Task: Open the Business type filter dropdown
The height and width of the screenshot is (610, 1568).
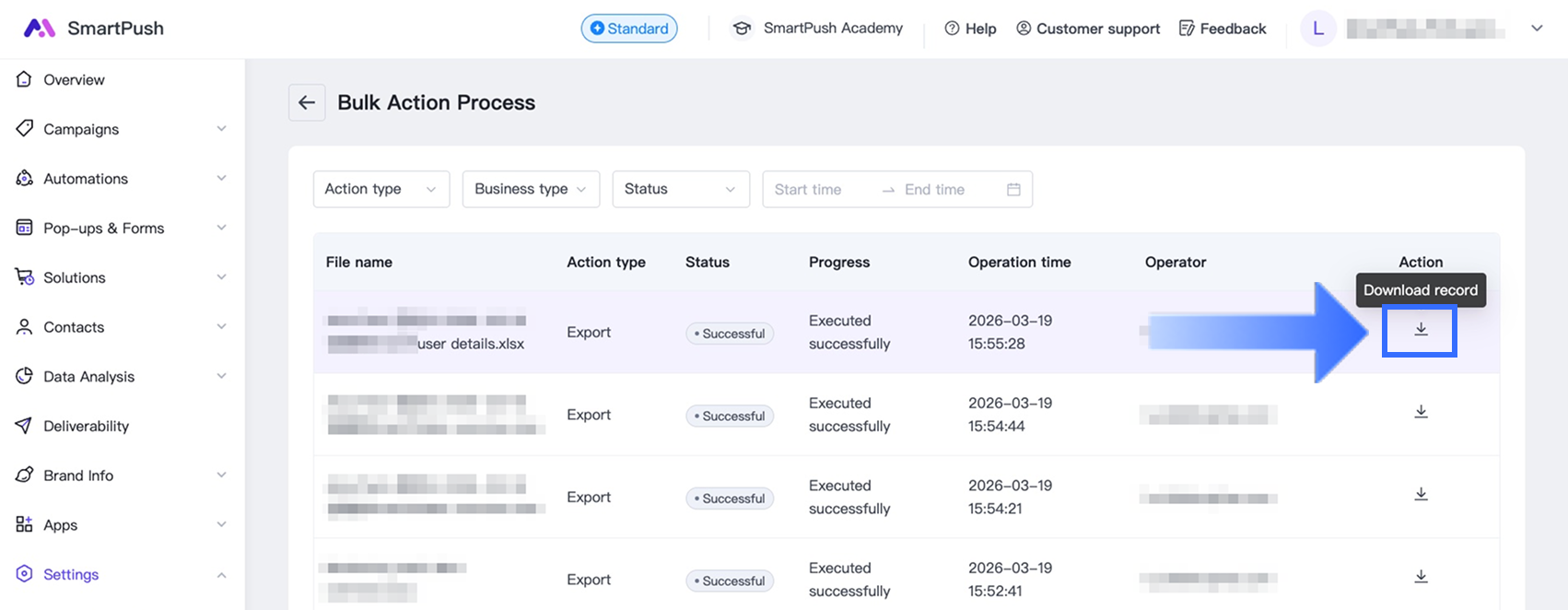Action: (531, 189)
